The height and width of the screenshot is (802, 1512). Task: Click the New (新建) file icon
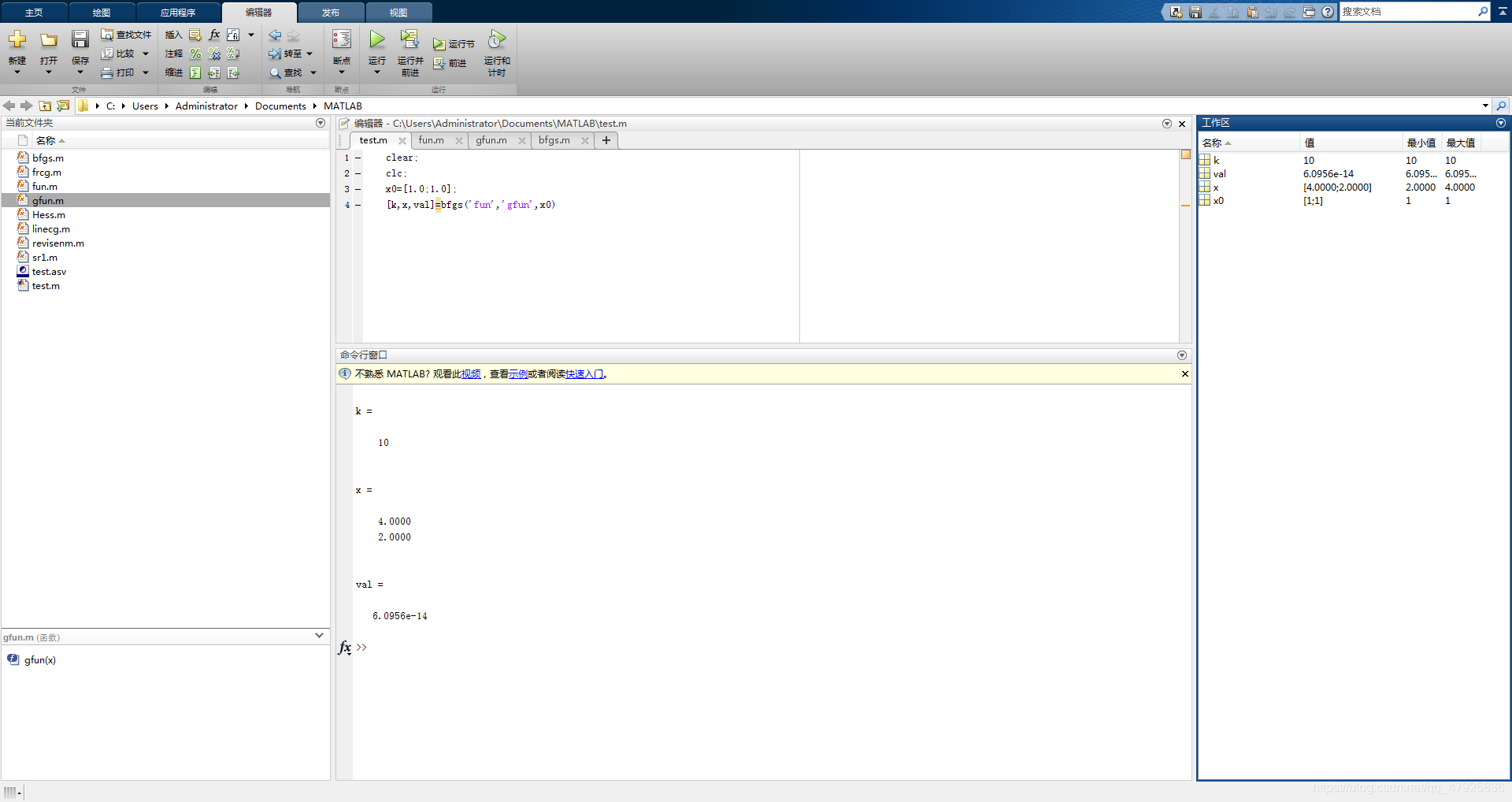point(17,40)
